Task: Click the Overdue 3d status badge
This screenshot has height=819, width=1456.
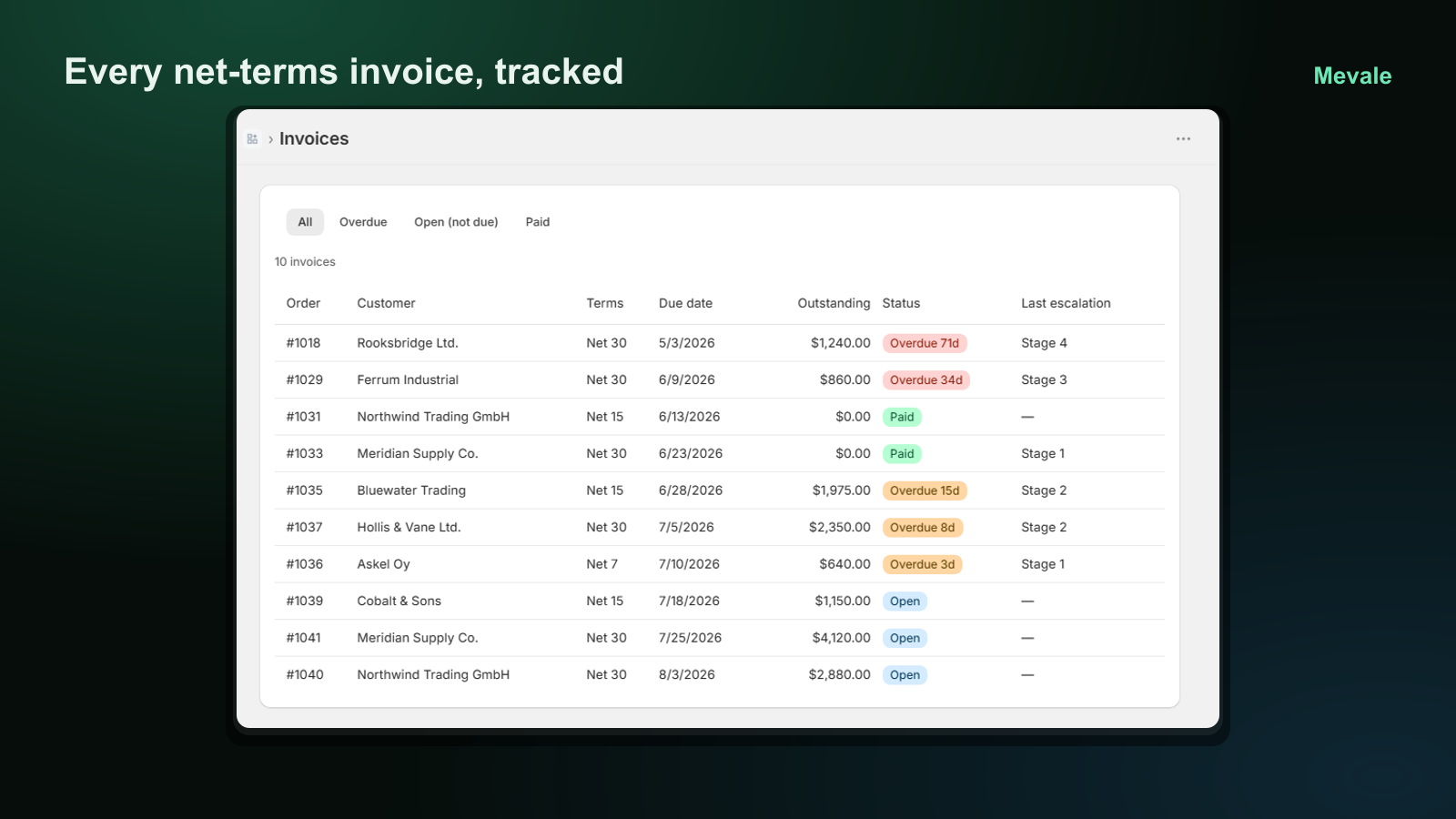Action: tap(923, 564)
